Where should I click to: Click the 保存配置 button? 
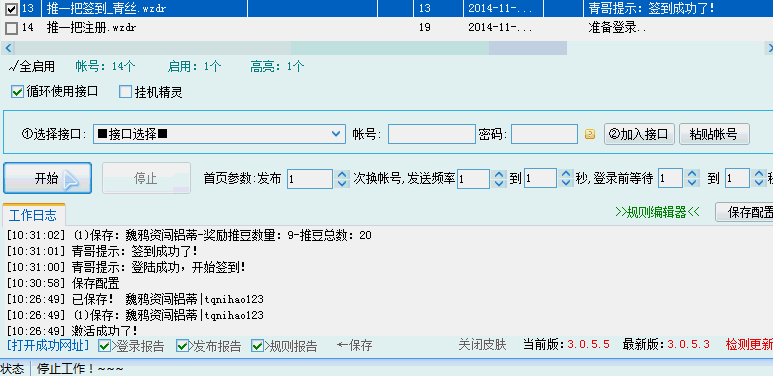pyautogui.click(x=745, y=212)
